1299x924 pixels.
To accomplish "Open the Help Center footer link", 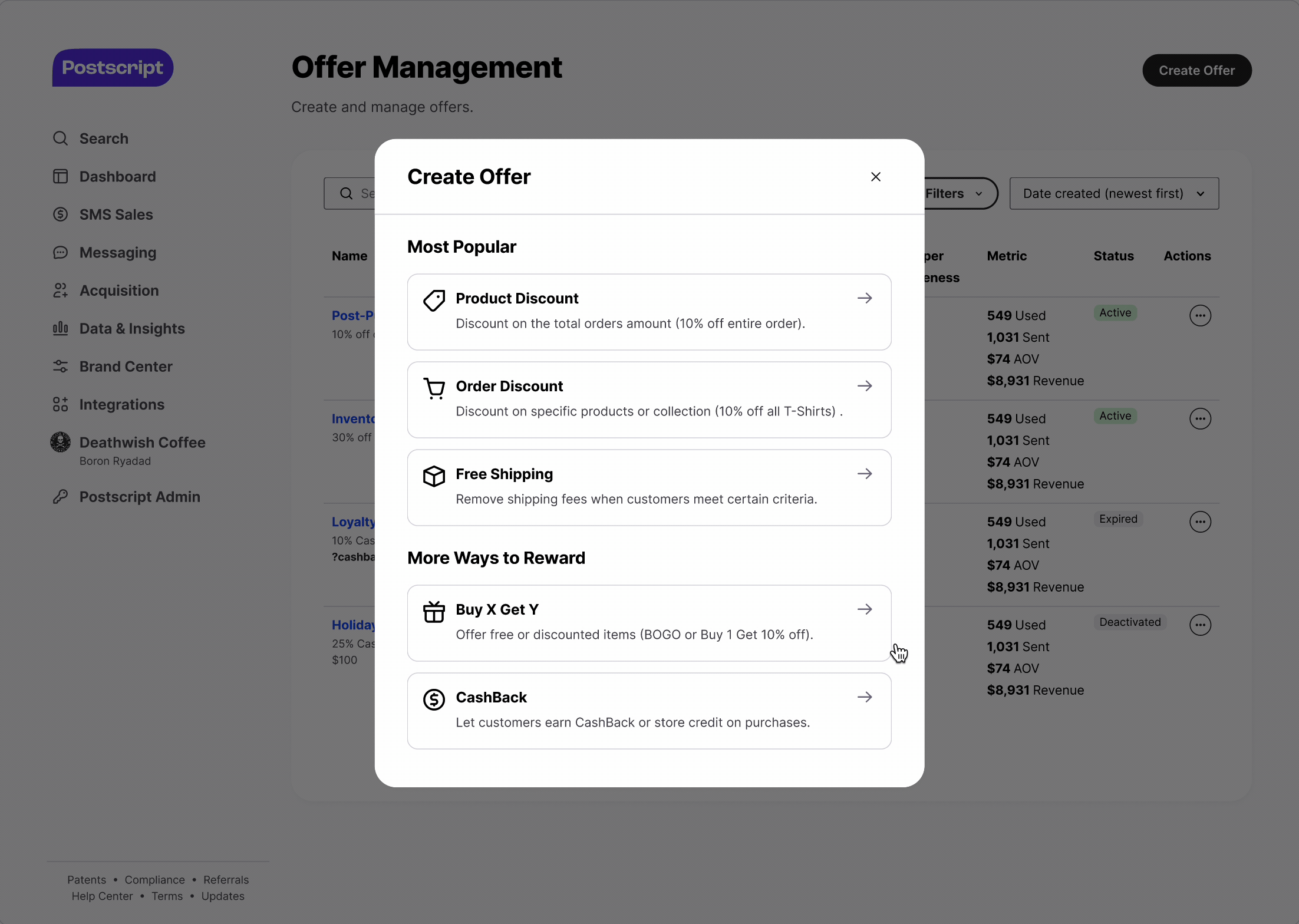I will pyautogui.click(x=102, y=896).
